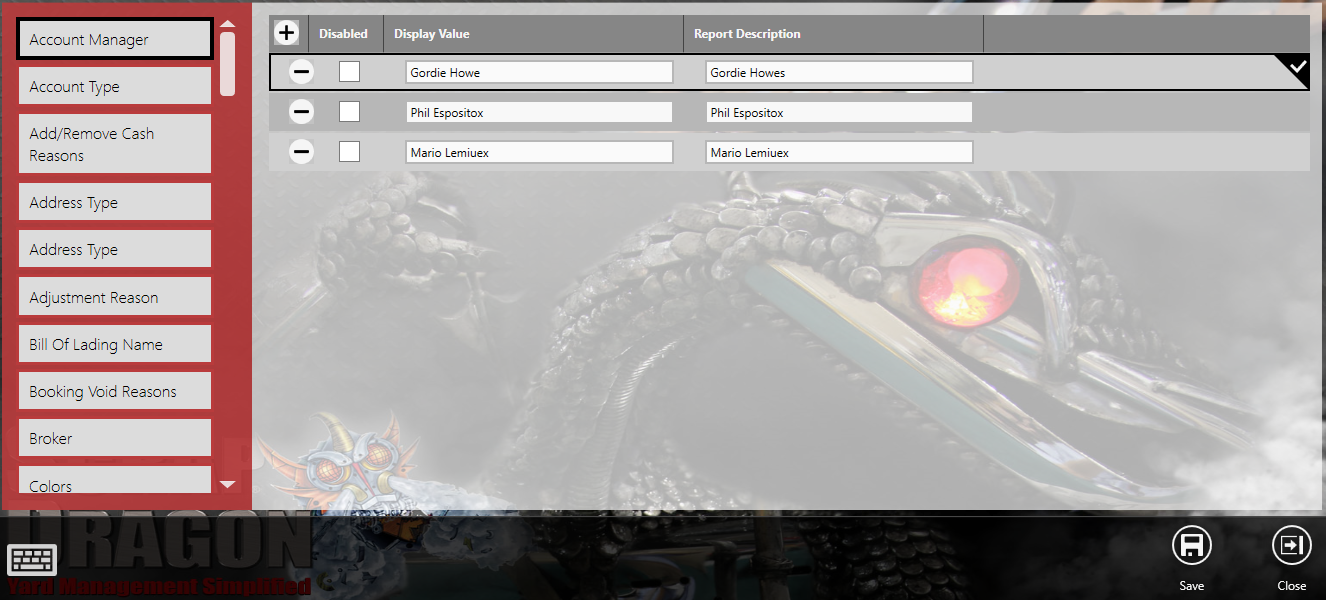Remove the Gordie Howe row
Screen dimensions: 1326x600
(301, 72)
